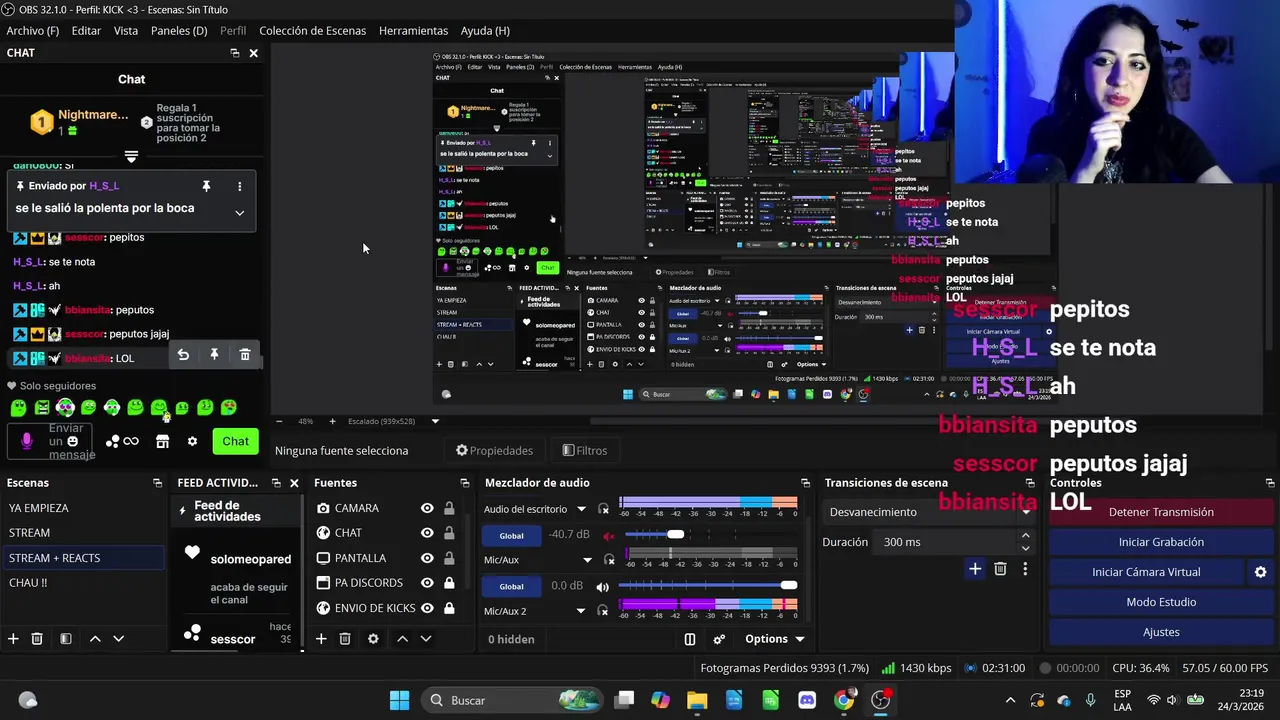Adjust Audio del escritorio volume slider
Screen dimensions: 1280x720
pos(710,534)
